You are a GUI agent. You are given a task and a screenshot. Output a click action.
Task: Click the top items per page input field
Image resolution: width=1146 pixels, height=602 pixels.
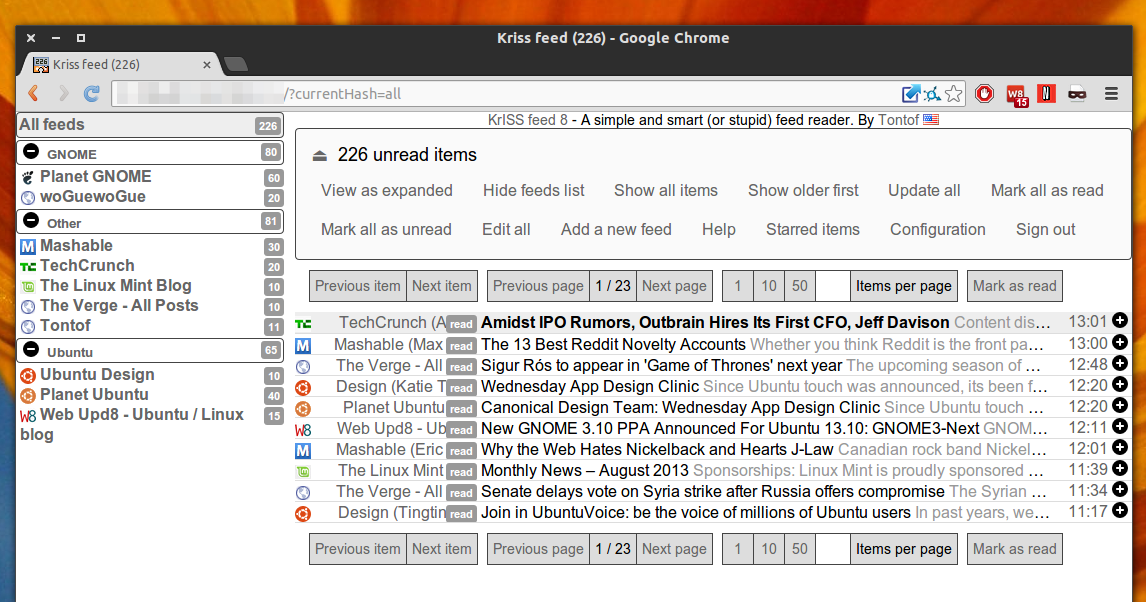tap(832, 286)
